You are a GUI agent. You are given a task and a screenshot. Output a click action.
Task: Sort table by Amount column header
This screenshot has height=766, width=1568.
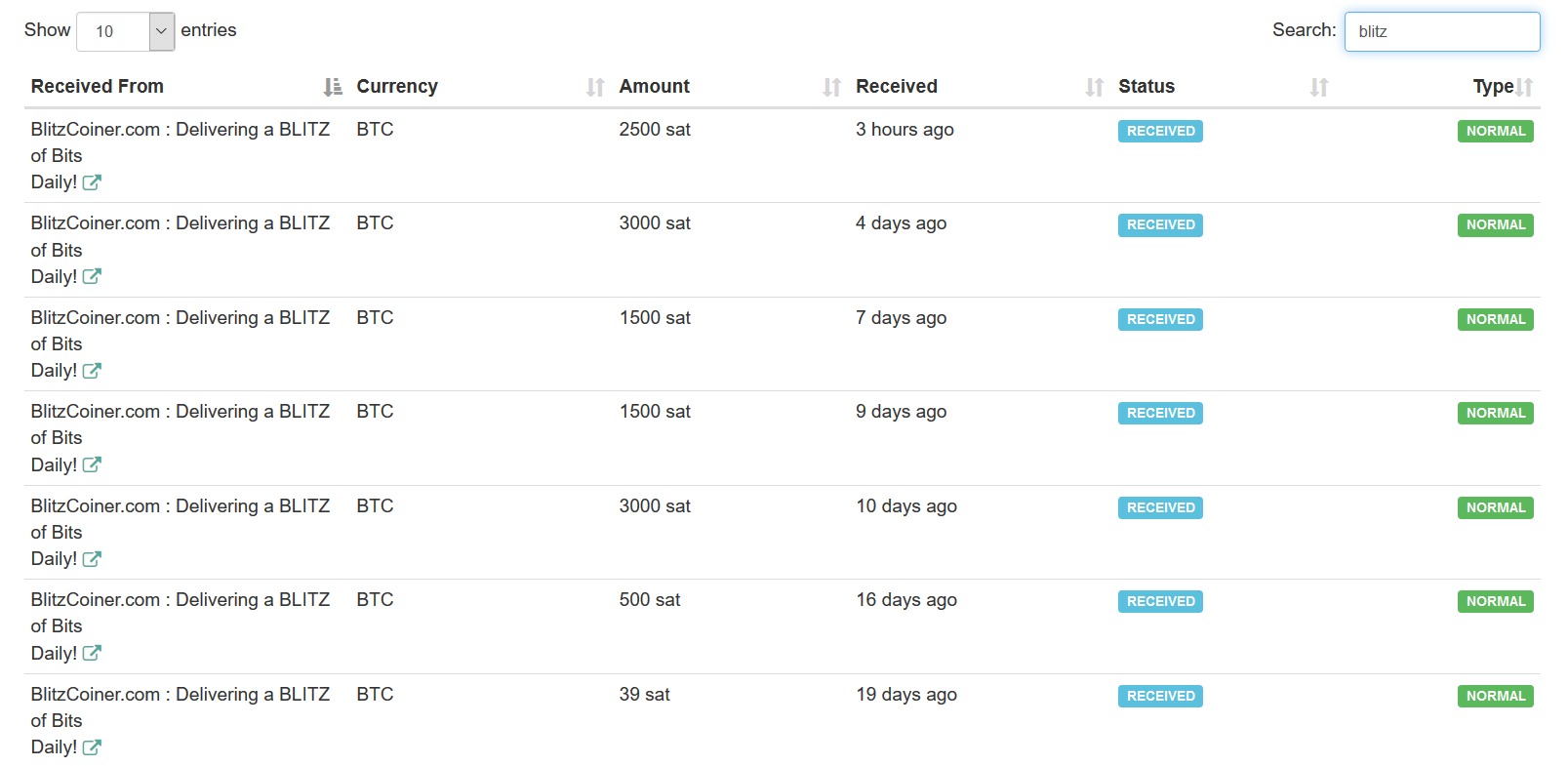tap(655, 86)
